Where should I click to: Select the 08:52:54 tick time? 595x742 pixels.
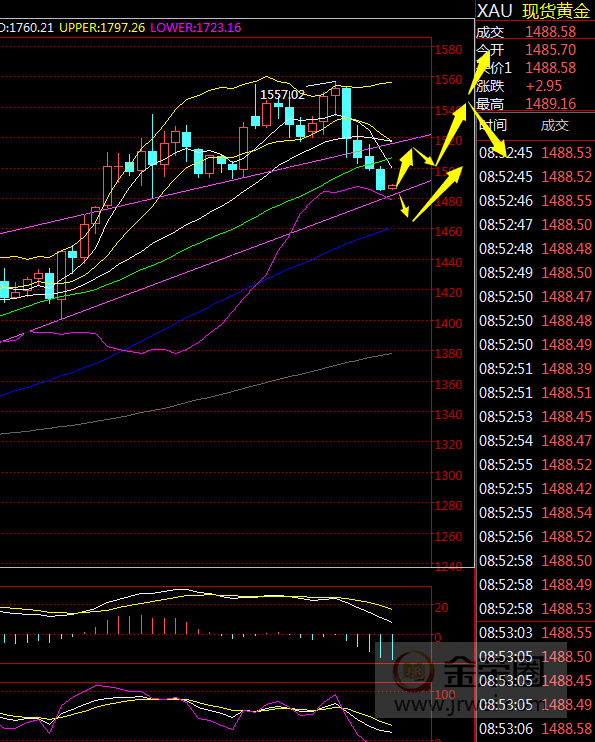coord(506,441)
